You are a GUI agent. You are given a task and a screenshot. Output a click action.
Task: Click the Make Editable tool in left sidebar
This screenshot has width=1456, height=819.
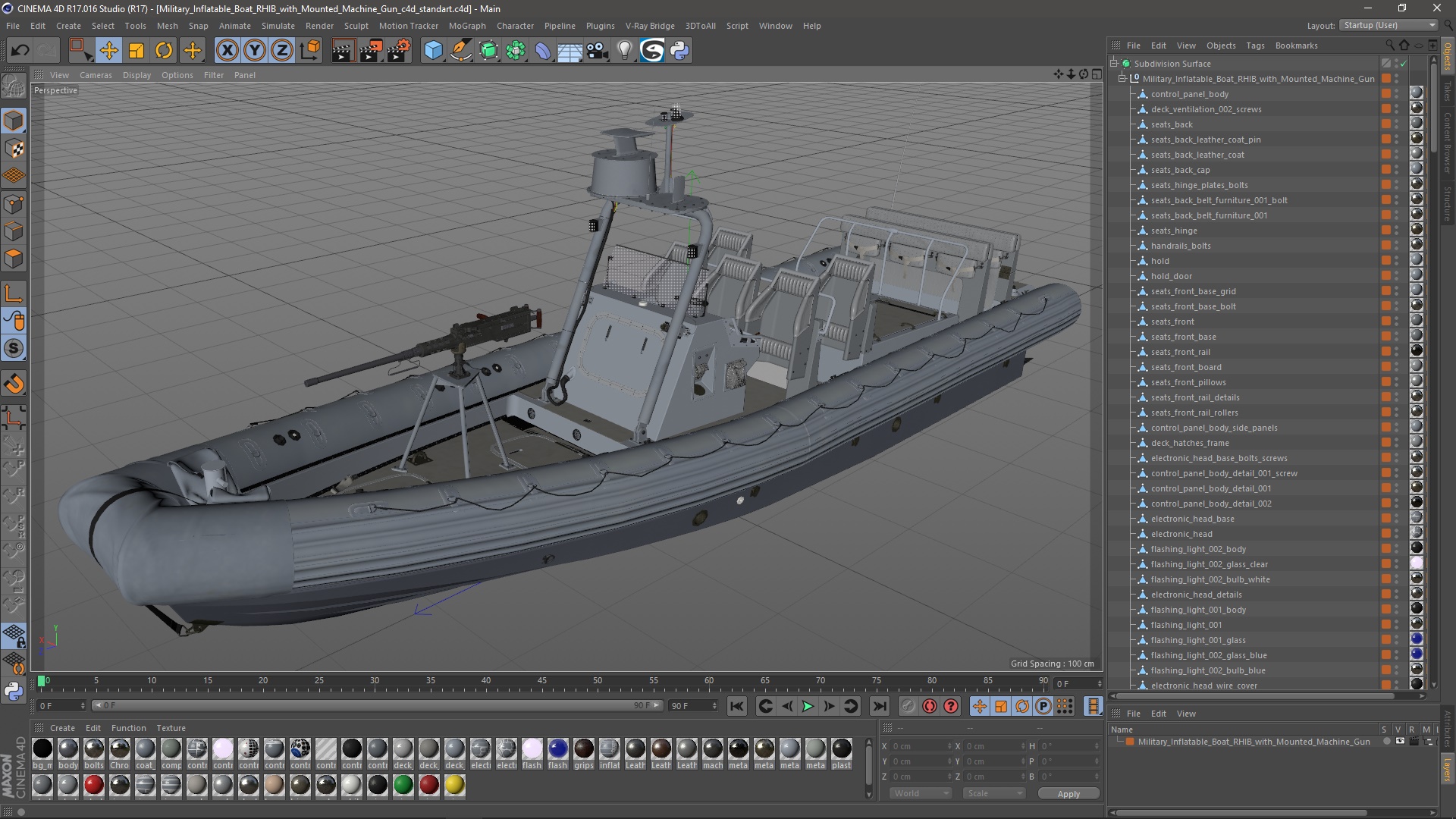tap(14, 86)
